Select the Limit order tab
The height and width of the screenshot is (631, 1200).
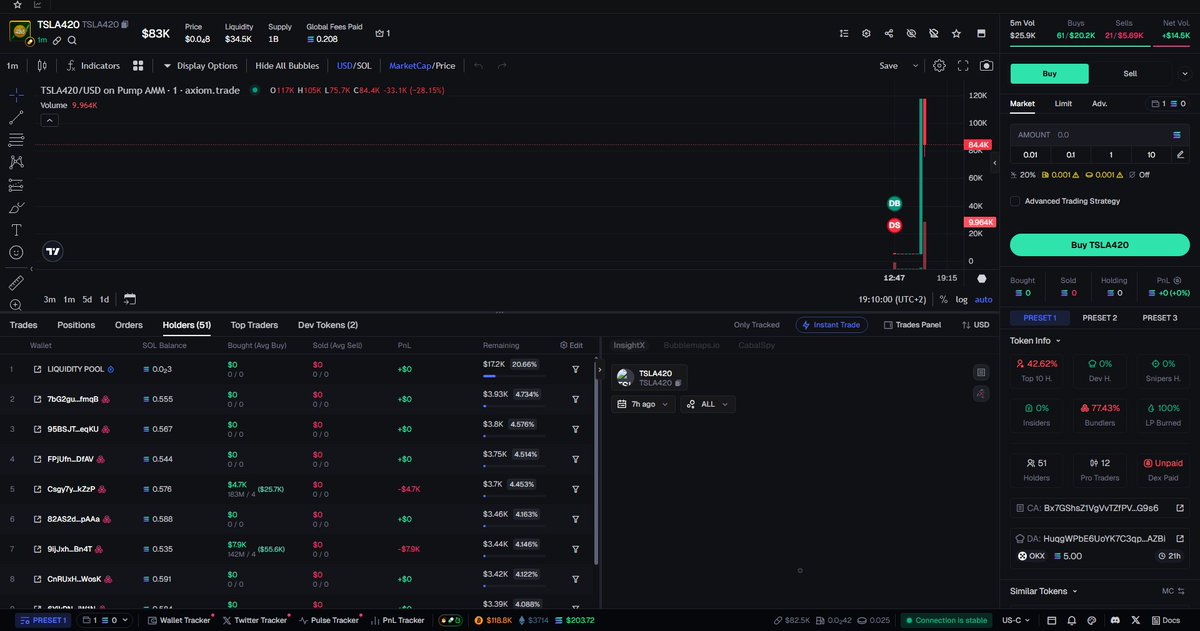coord(1063,103)
